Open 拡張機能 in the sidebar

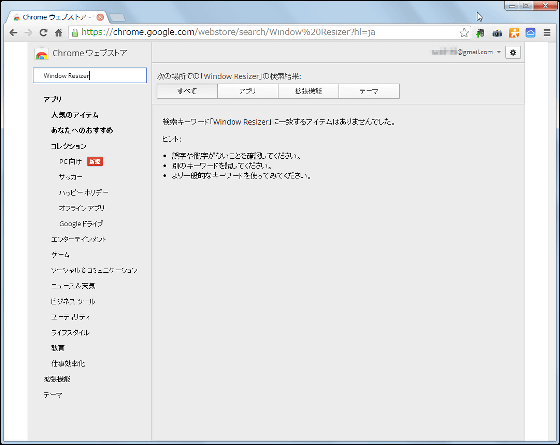pos(57,379)
